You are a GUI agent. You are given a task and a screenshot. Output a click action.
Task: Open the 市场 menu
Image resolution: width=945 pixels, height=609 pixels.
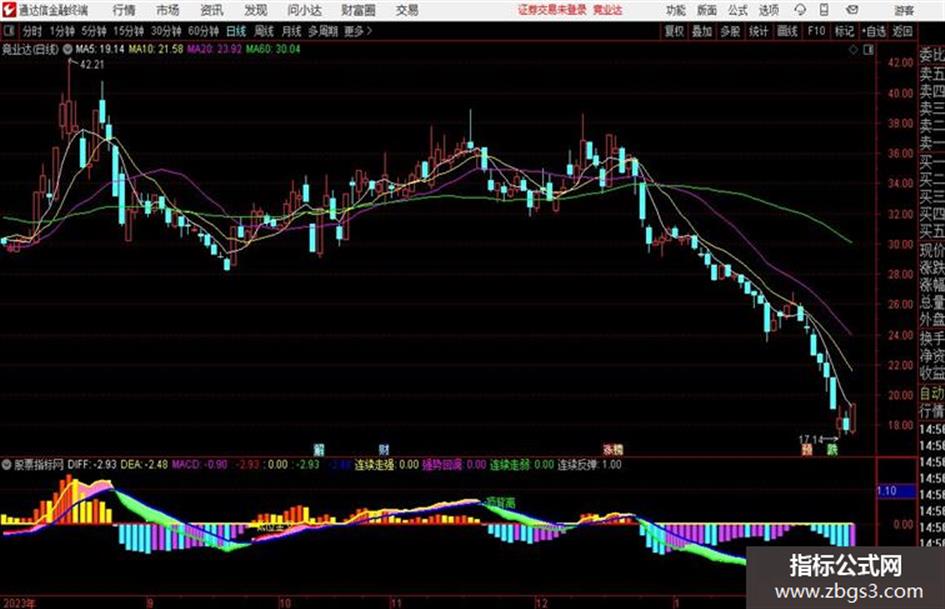(168, 10)
